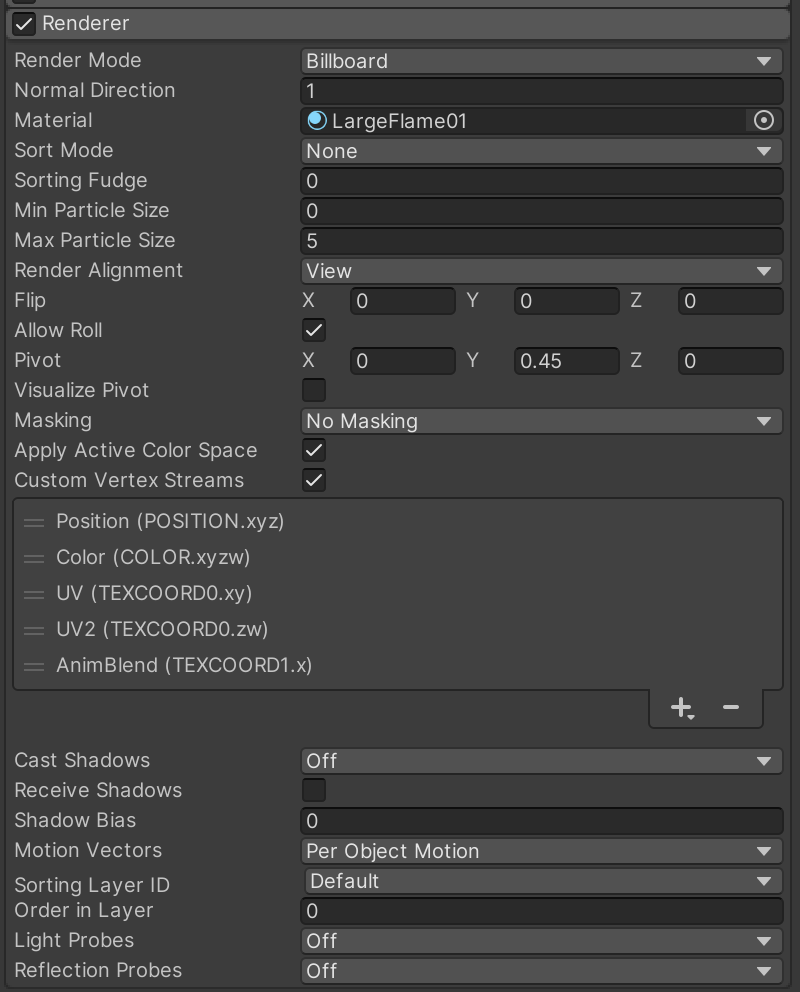
Task: Click the plus icon to add vertex stream
Action: [682, 708]
